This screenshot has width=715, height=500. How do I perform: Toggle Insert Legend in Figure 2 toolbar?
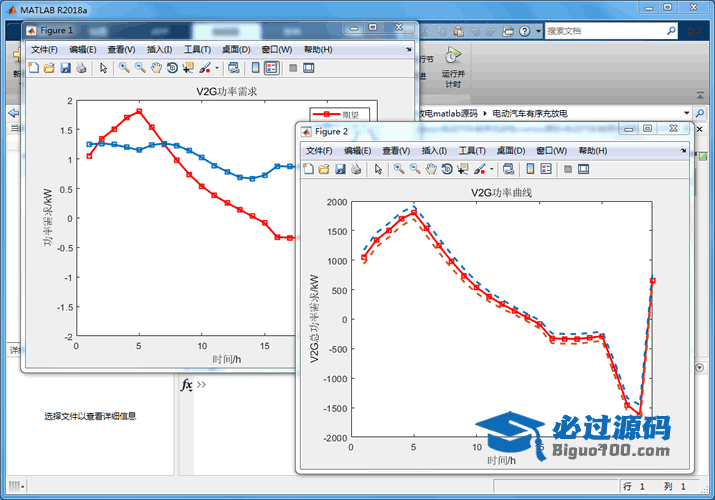point(546,169)
